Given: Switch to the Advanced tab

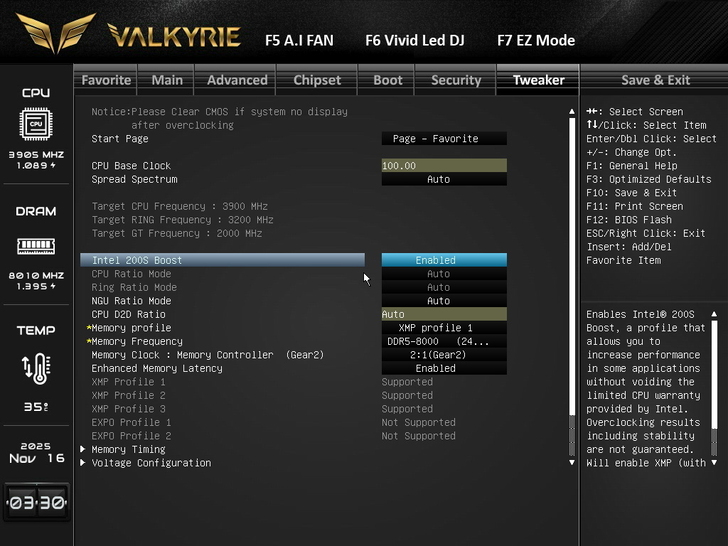Looking at the screenshot, I should coord(237,80).
